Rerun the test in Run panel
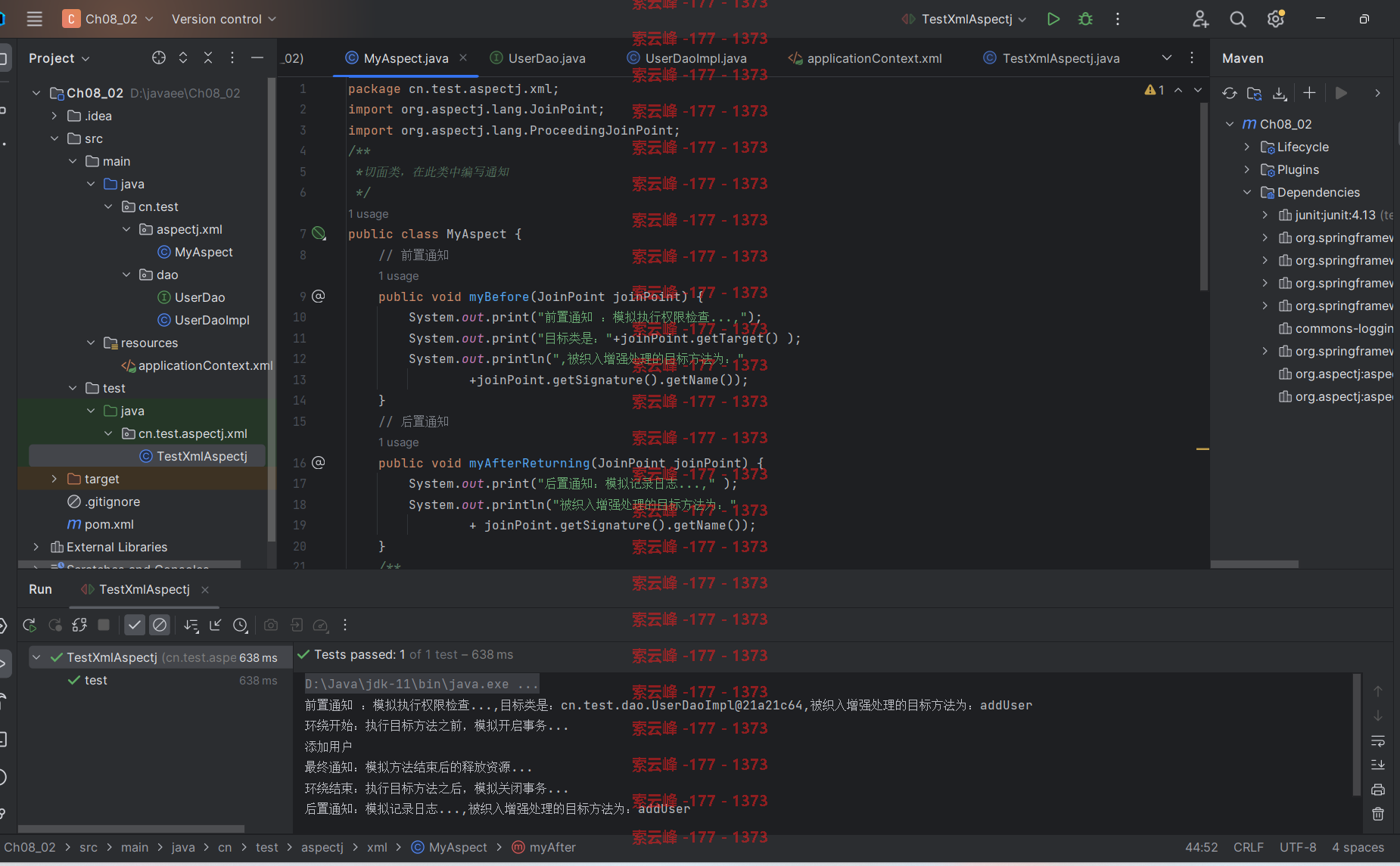1400x866 pixels. tap(30, 625)
